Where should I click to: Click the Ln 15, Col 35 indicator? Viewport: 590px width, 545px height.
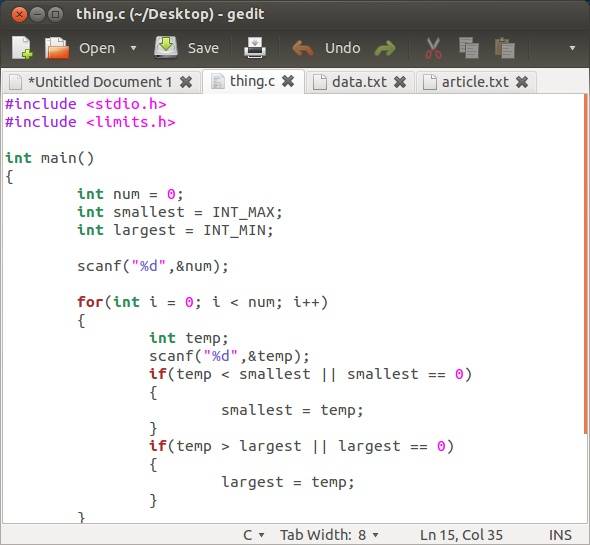point(461,535)
